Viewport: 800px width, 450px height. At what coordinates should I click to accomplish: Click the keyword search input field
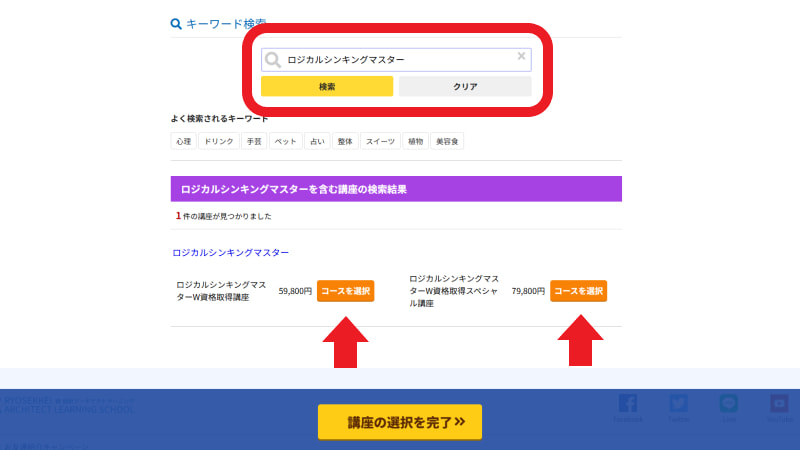pyautogui.click(x=396, y=60)
